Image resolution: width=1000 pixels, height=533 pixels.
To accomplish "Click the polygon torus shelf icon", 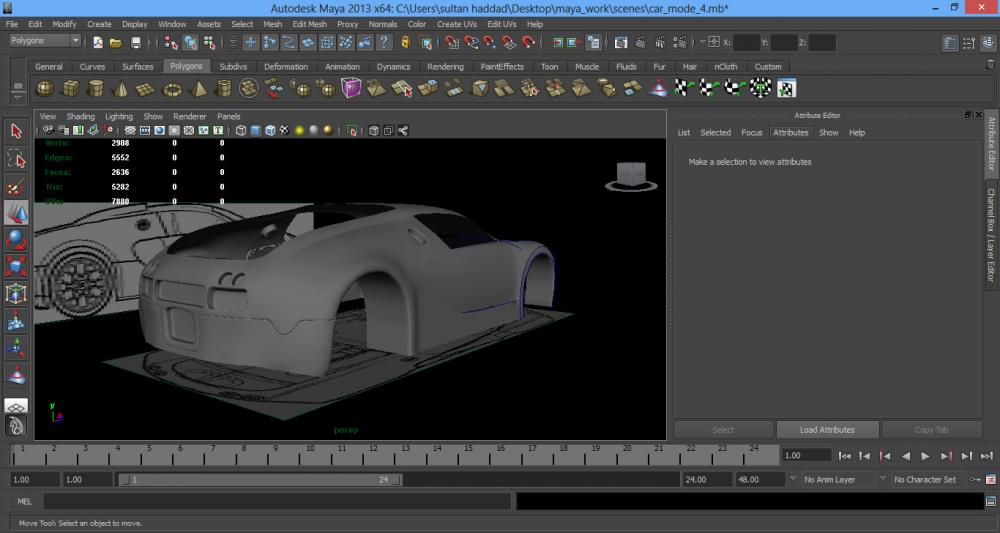I will point(172,89).
